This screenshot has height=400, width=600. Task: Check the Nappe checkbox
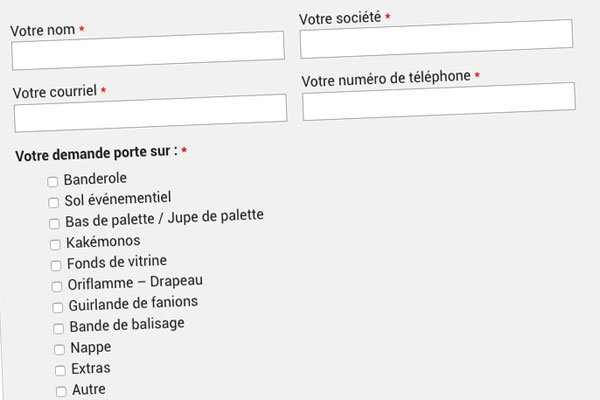60,349
